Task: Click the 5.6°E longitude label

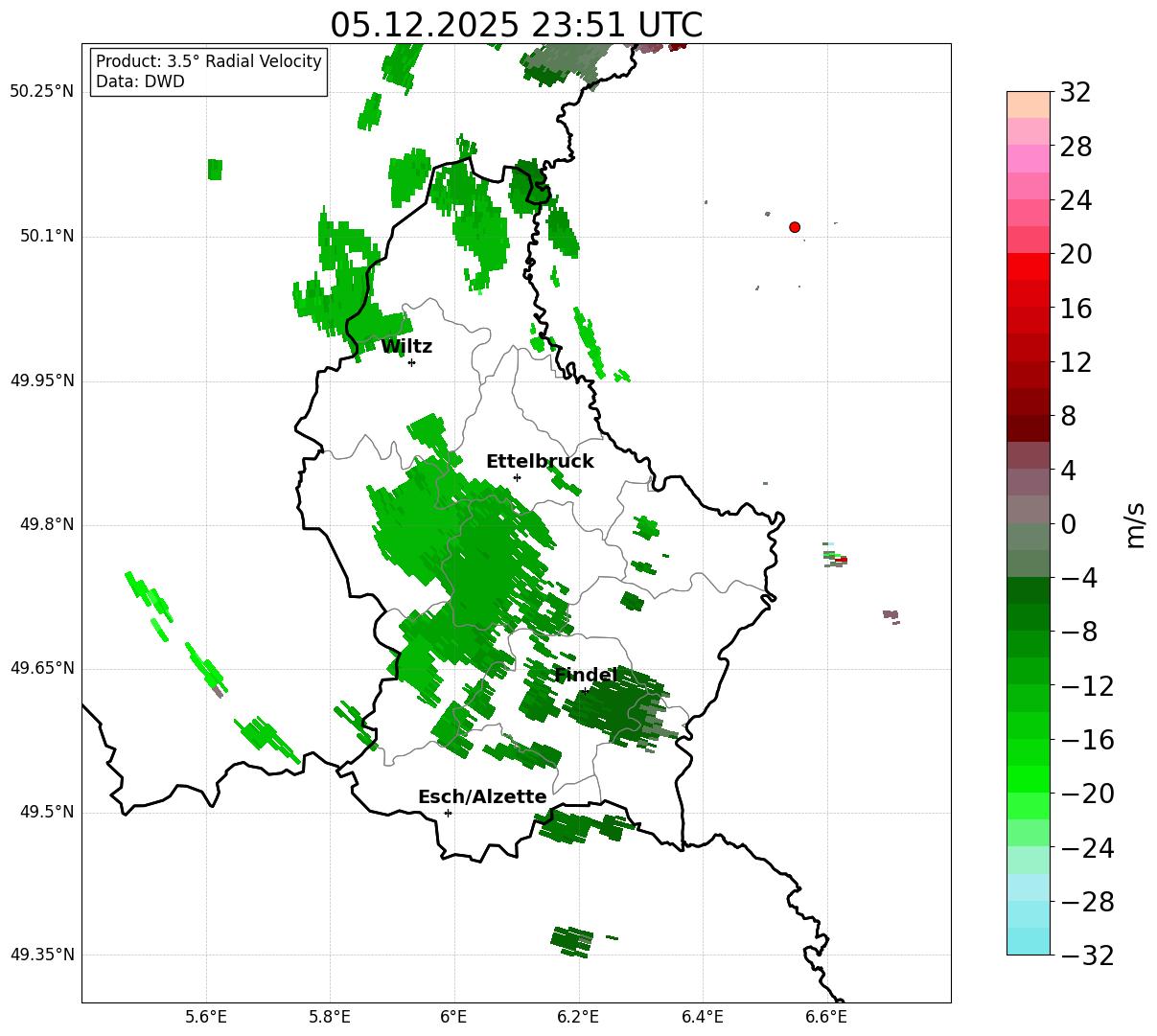Action: tap(206, 1017)
